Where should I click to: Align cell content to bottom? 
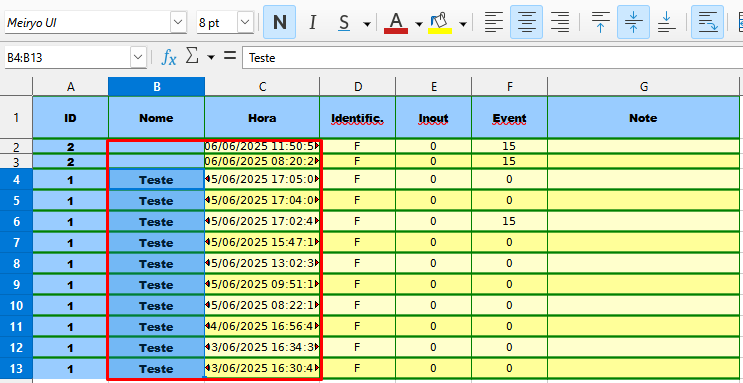pos(667,22)
